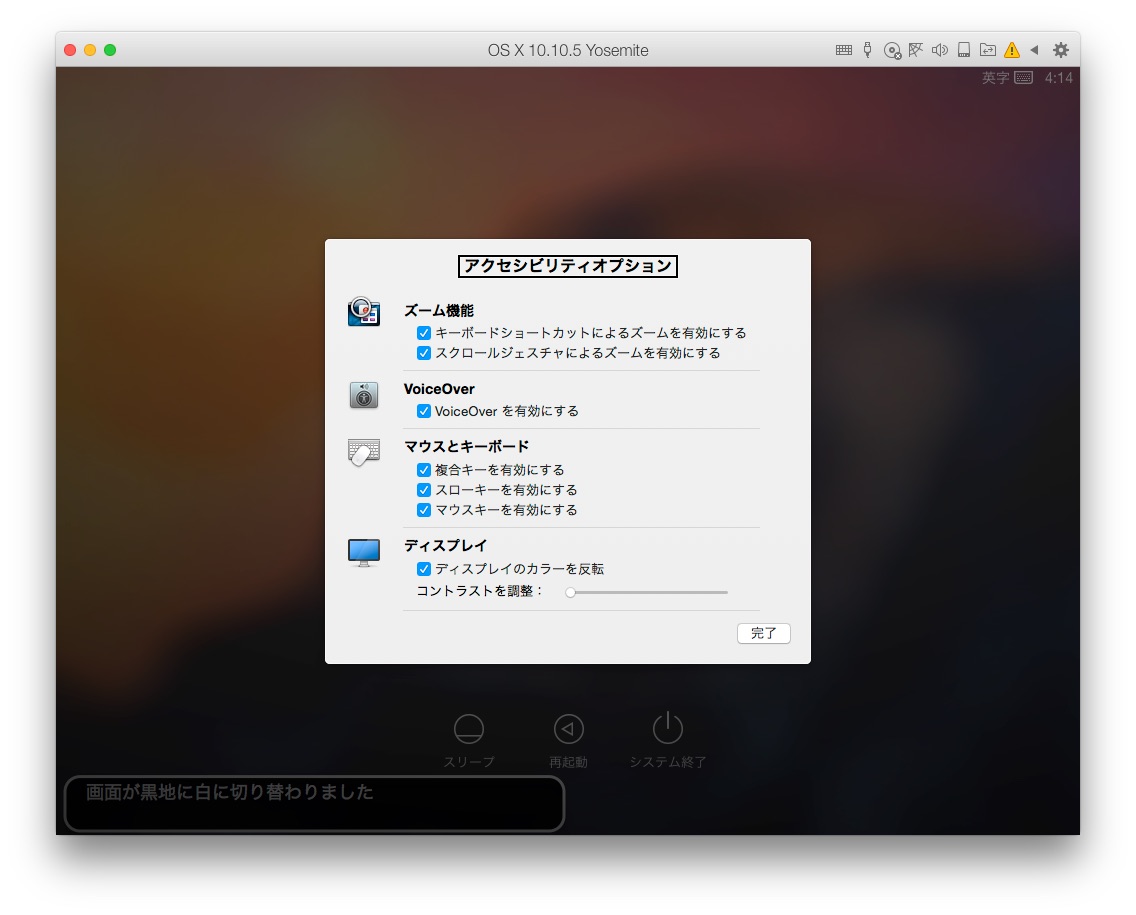Uncheck scroll gesture zoom (スクロールジェスチャ) checkbox
Screen dimensions: 1136x915
[424, 354]
